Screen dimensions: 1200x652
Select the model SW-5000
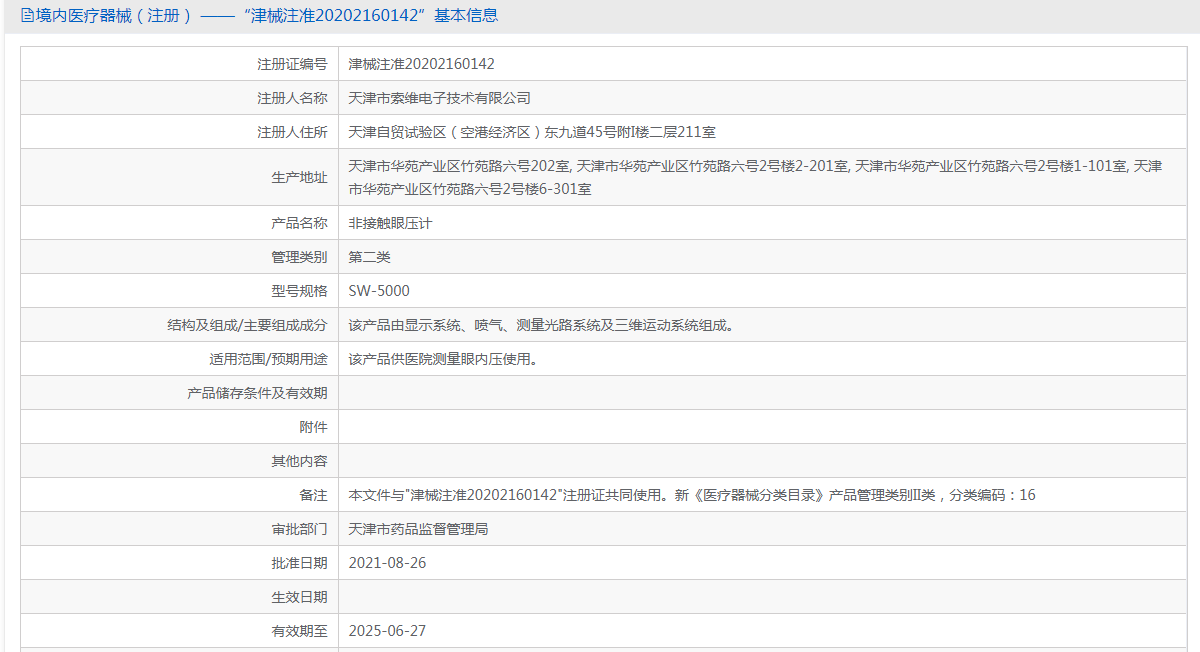click(379, 291)
